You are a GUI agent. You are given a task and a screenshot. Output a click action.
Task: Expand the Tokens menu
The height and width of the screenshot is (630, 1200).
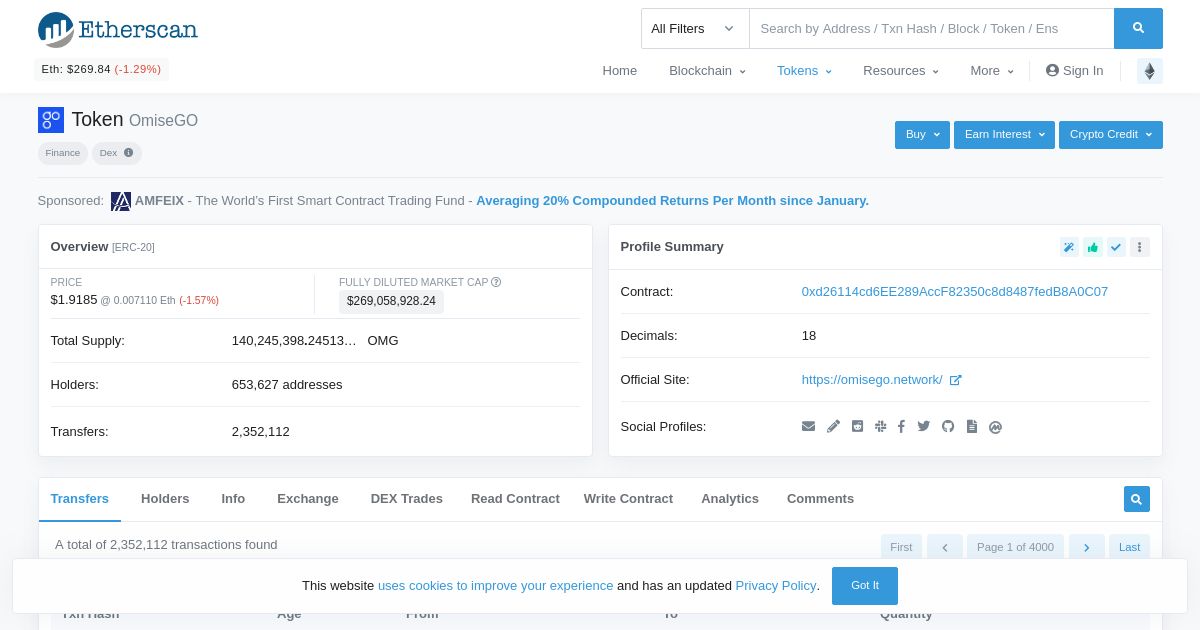(x=804, y=71)
